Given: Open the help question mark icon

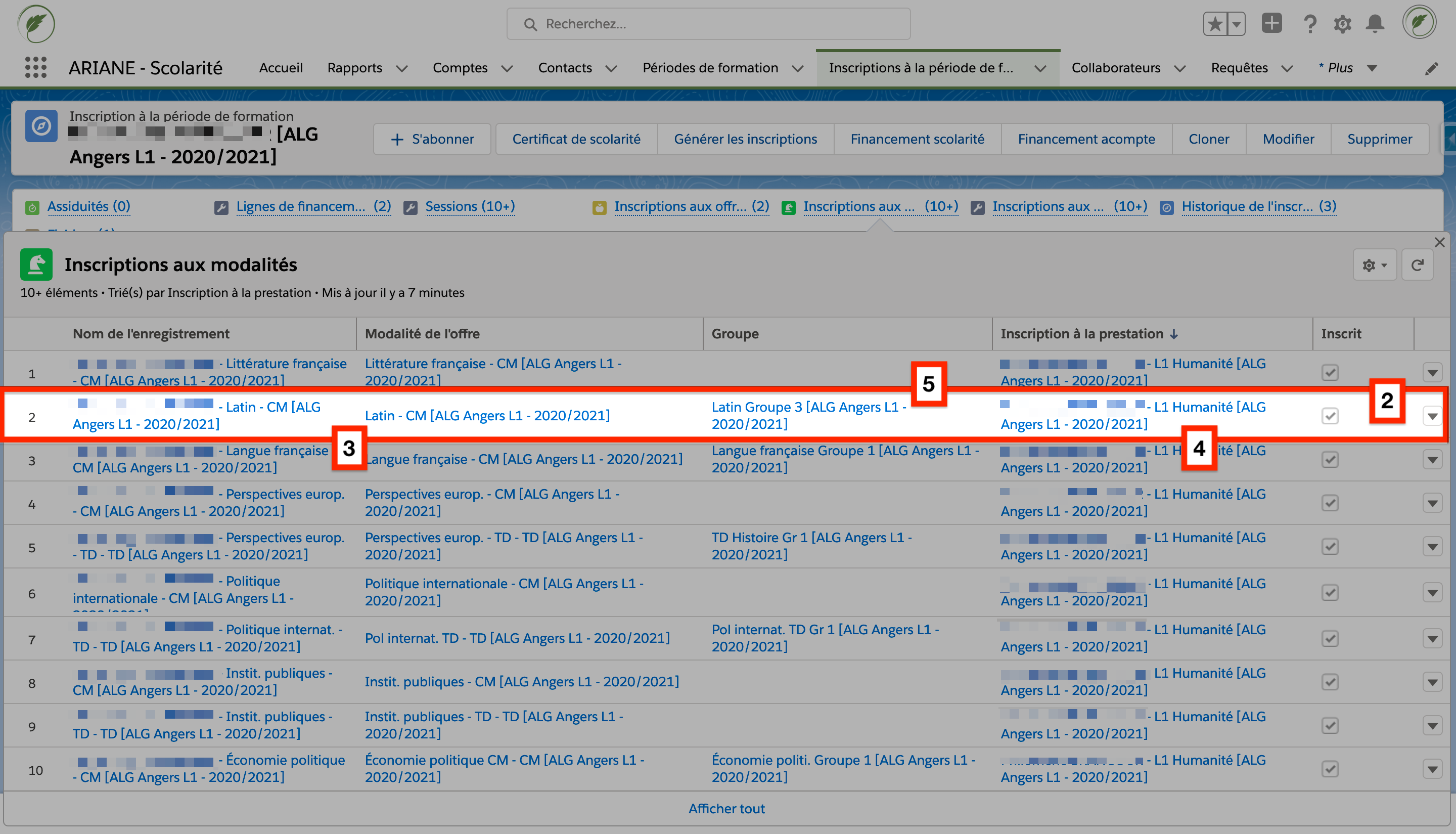Looking at the screenshot, I should 1309,24.
